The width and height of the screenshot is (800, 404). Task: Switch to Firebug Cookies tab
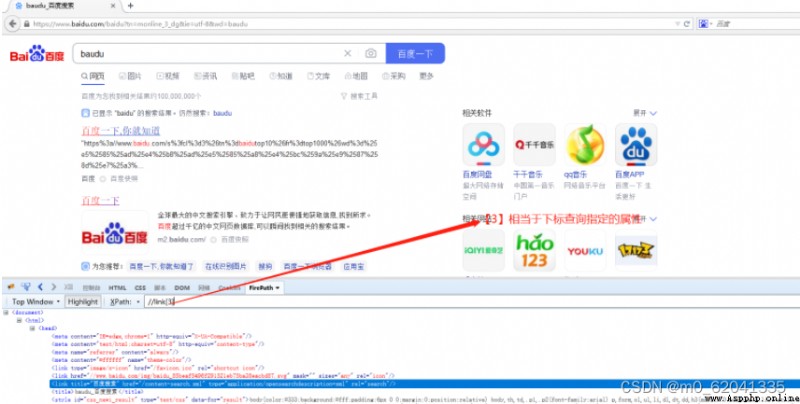(229, 288)
